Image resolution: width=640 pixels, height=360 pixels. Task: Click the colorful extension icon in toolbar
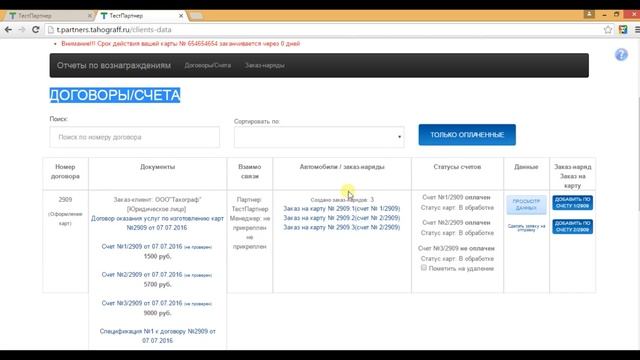(623, 30)
